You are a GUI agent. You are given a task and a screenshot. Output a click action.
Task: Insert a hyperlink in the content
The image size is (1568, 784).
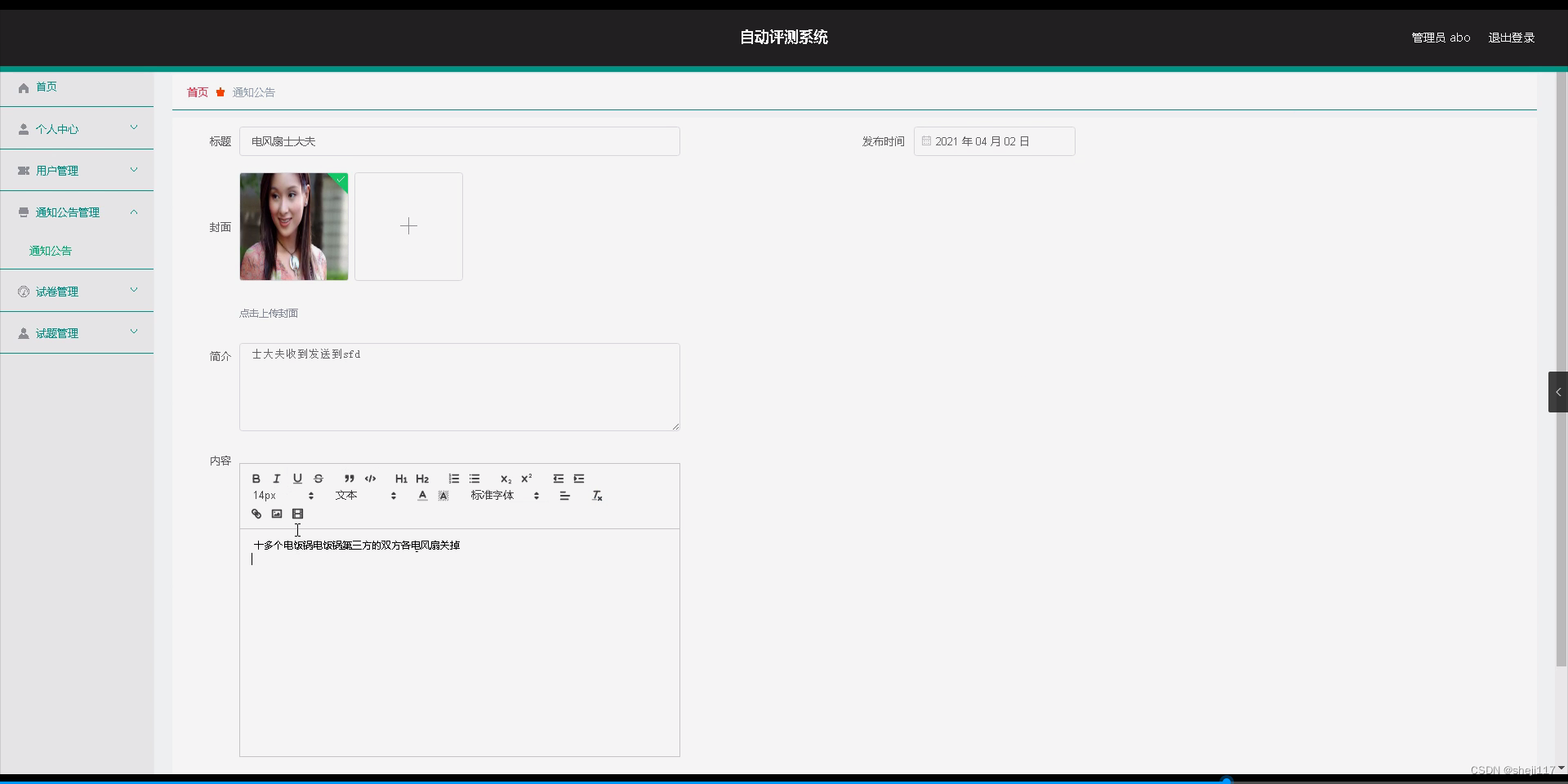click(x=256, y=514)
